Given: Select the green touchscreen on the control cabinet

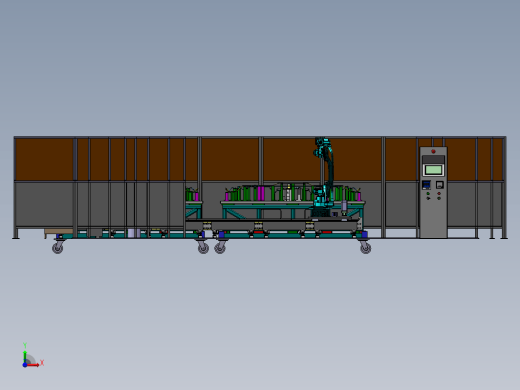Looking at the screenshot, I should [433, 170].
